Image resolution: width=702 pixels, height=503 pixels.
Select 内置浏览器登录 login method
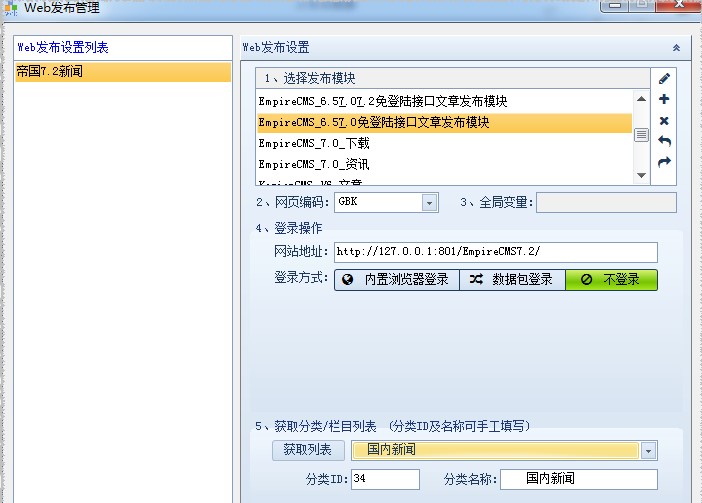(x=397, y=280)
